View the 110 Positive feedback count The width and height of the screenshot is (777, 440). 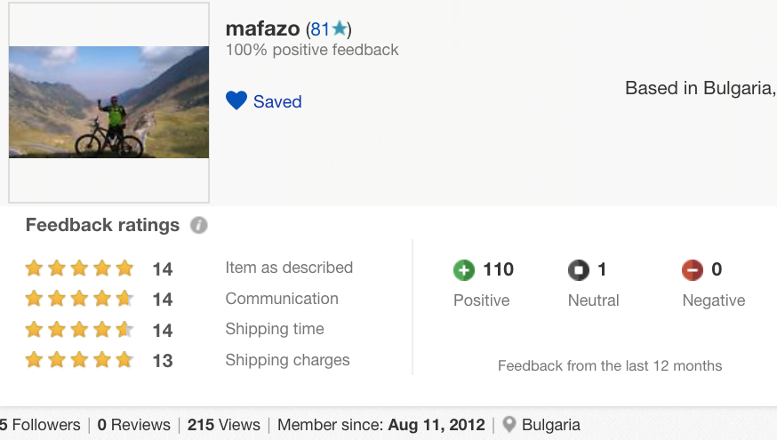click(499, 270)
